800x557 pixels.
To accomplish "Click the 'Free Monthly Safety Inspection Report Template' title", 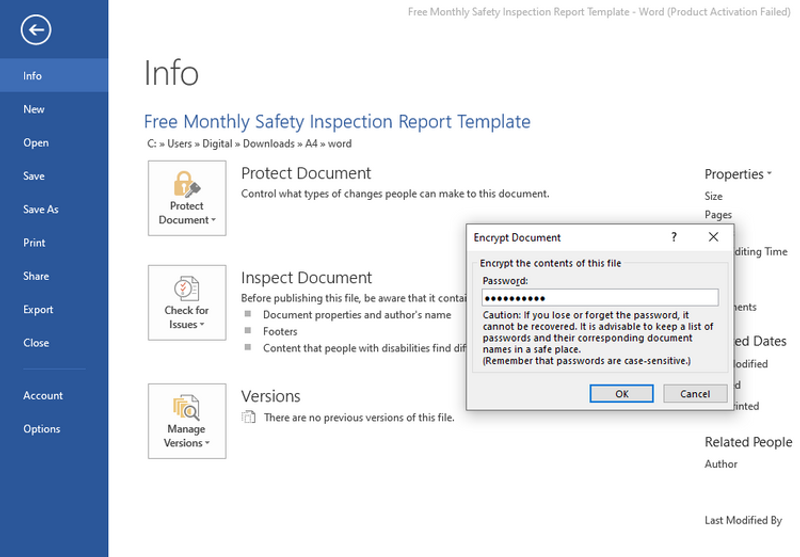I will click(x=337, y=121).
